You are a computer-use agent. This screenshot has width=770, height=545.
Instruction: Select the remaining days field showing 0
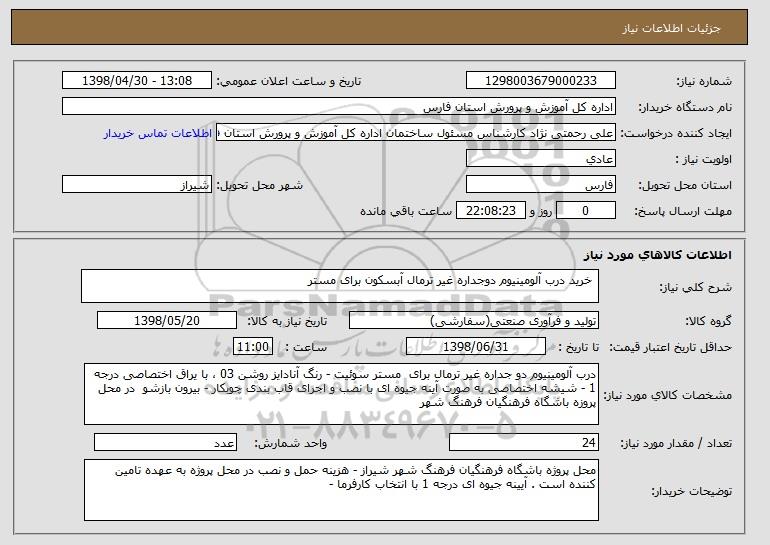(585, 211)
